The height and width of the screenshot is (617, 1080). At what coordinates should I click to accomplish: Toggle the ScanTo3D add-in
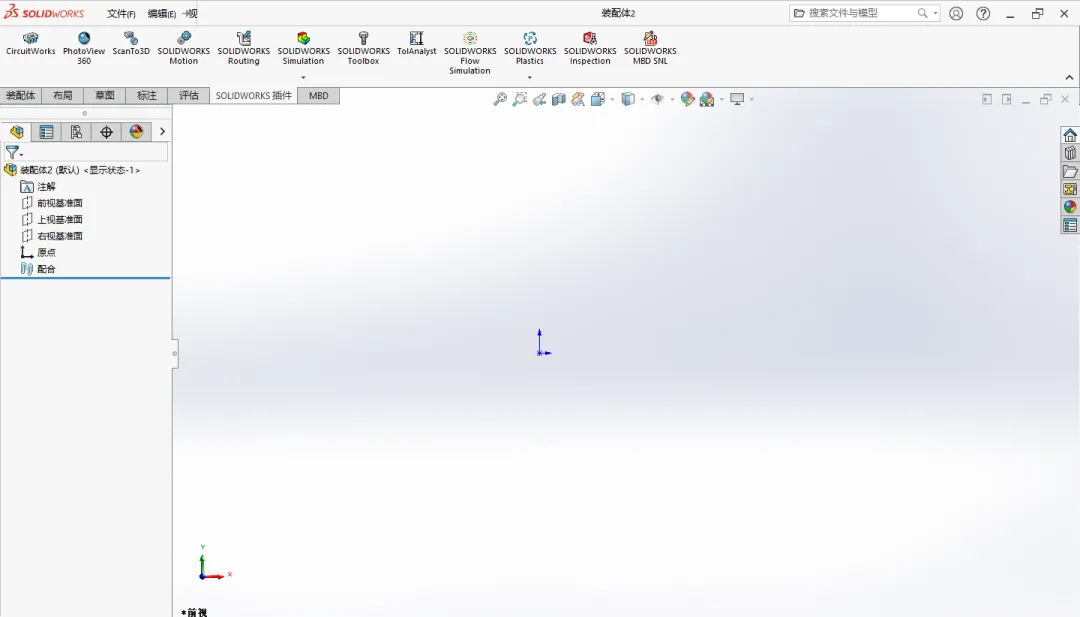(x=131, y=43)
